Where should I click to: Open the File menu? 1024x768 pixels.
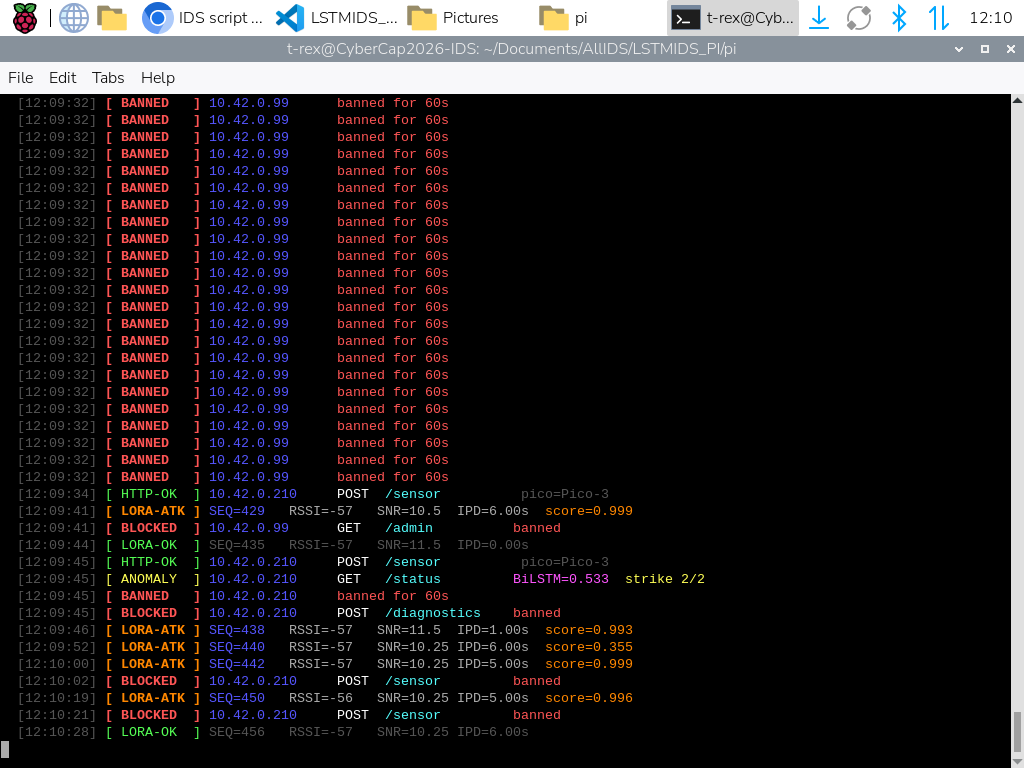click(20, 78)
